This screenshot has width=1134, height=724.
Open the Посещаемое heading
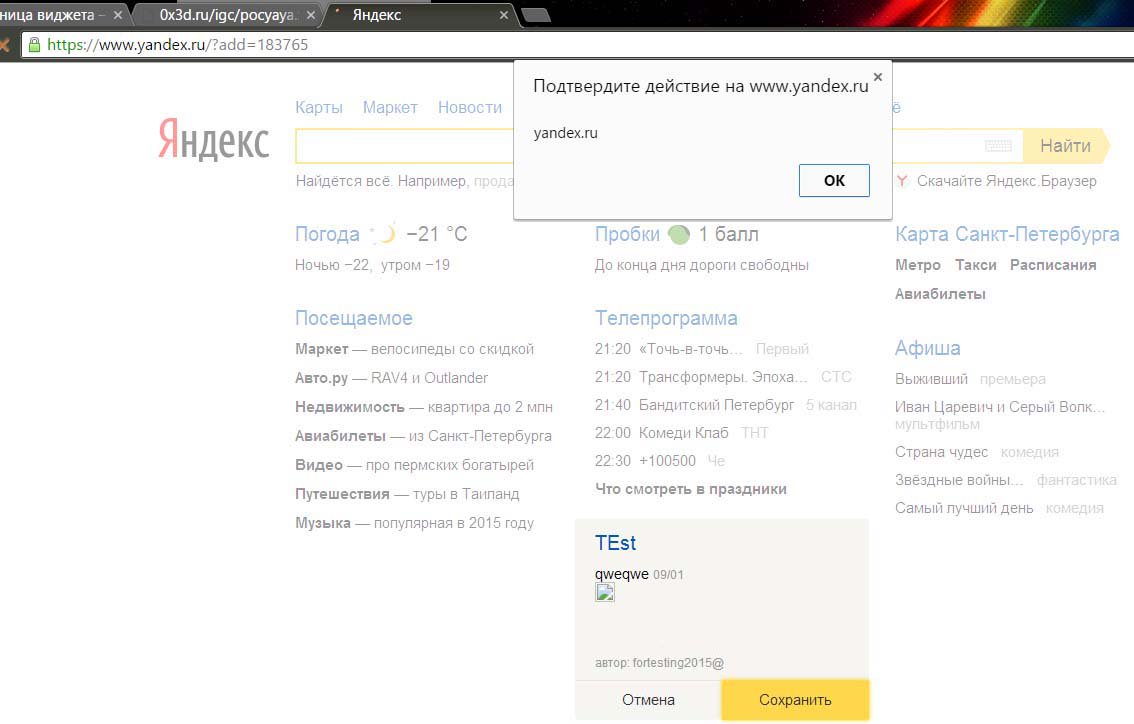click(x=354, y=318)
